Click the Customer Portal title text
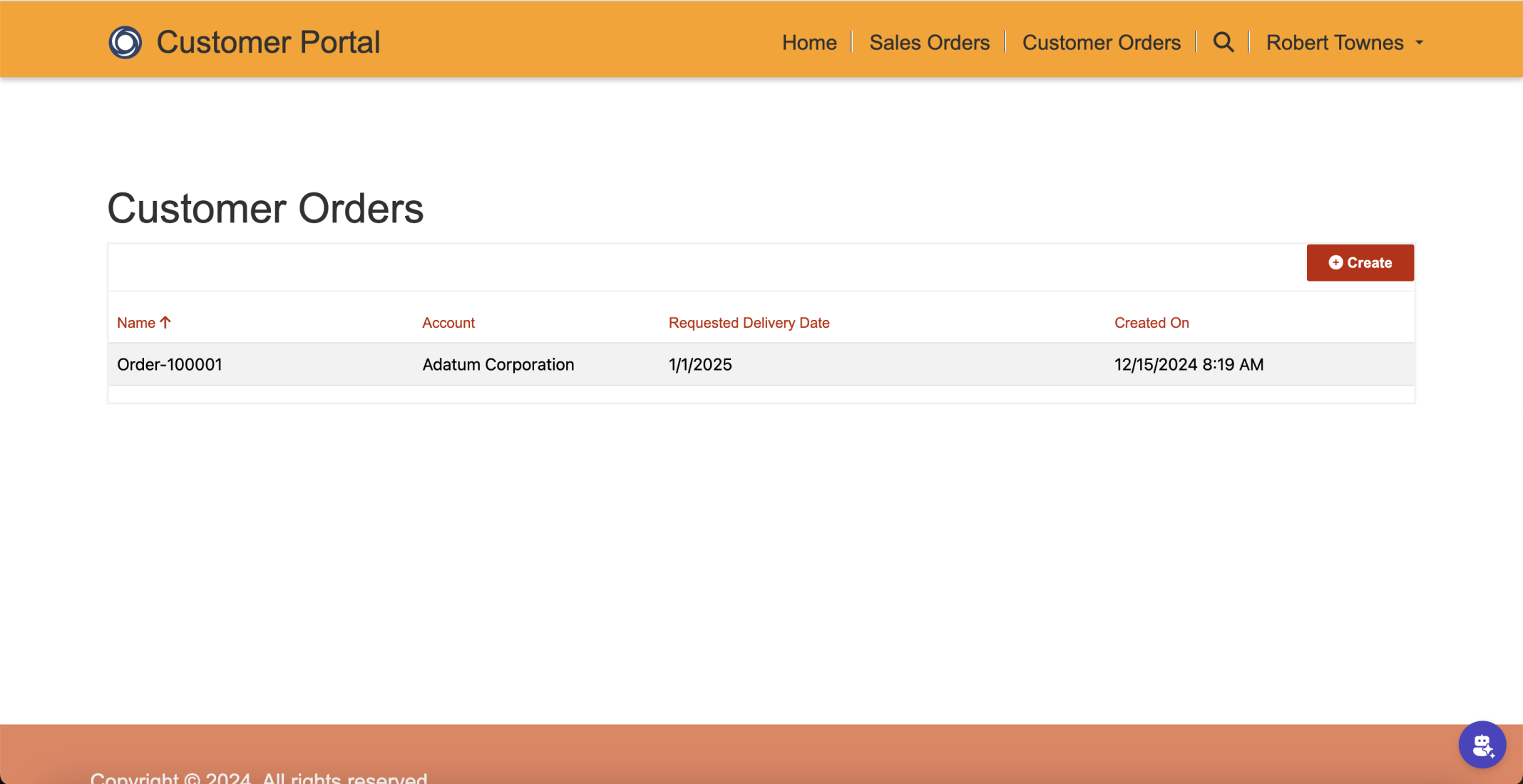 [x=268, y=42]
